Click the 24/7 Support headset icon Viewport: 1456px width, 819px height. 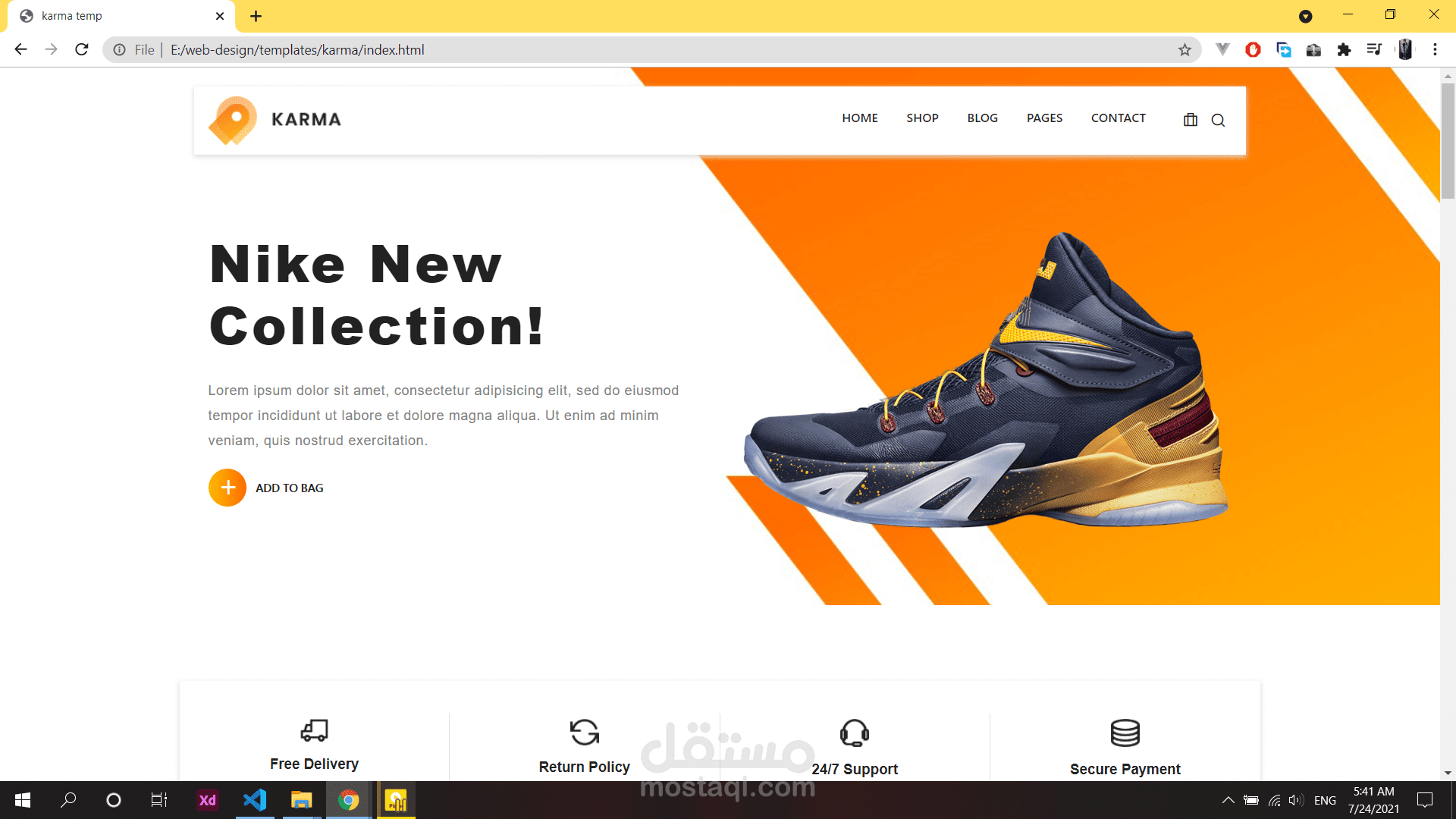tap(855, 733)
